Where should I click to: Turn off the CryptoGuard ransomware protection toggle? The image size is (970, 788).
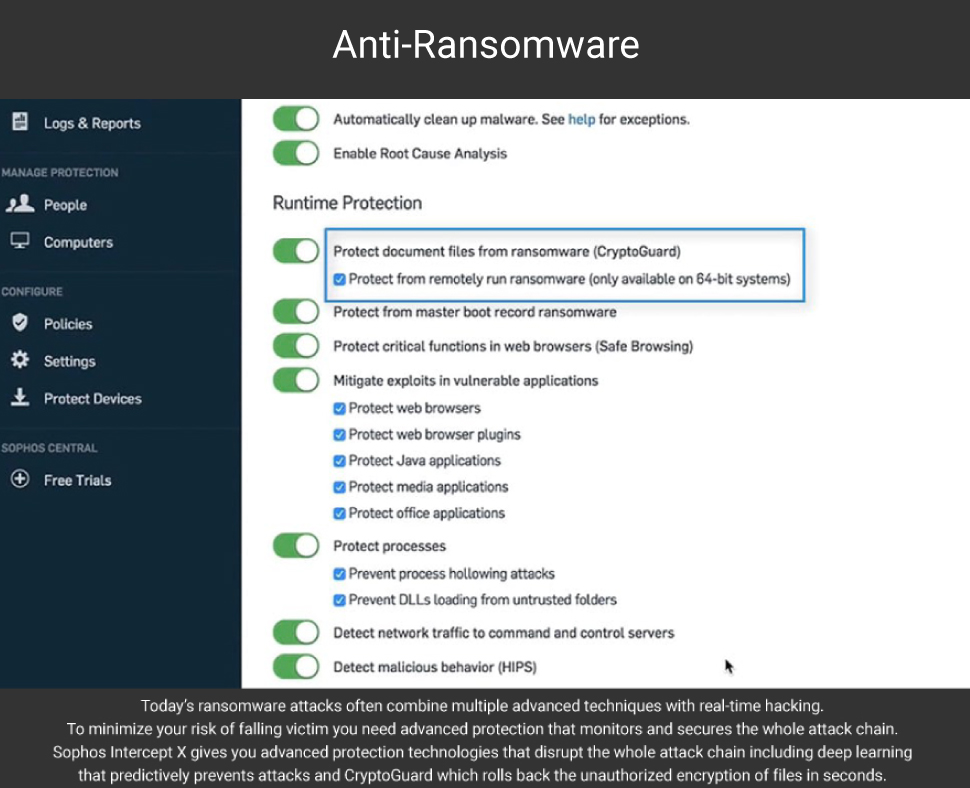click(x=296, y=251)
